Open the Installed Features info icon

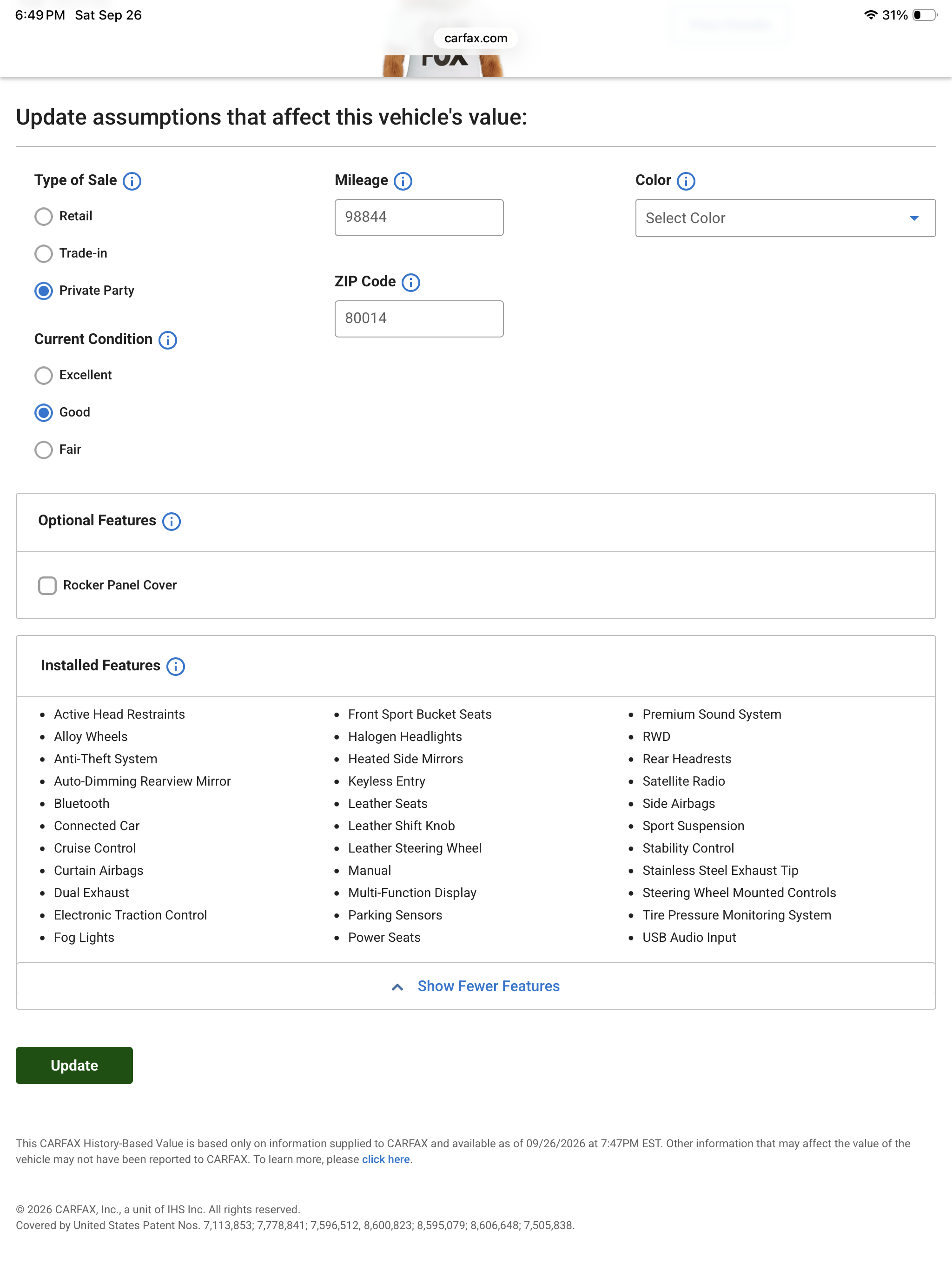coord(175,666)
